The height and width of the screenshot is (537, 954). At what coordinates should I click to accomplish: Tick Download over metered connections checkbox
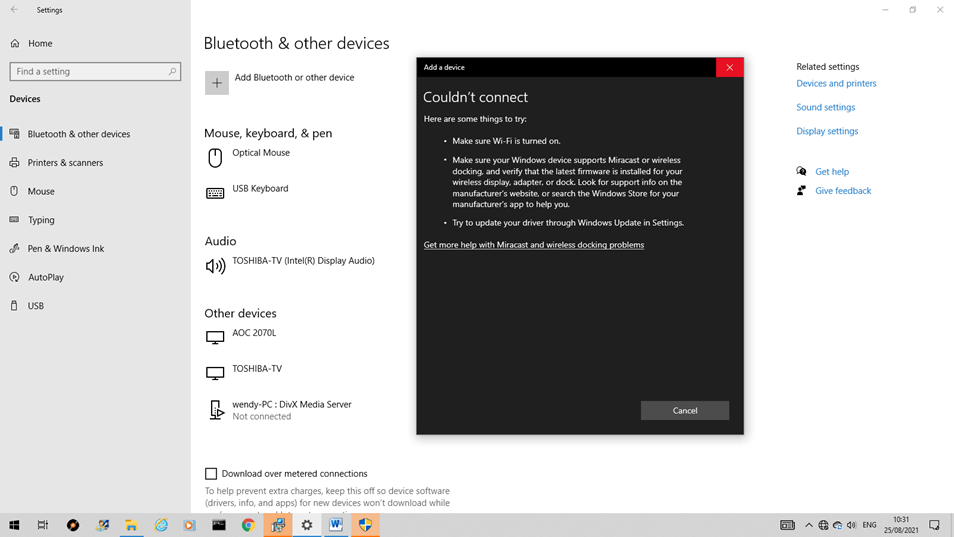click(211, 474)
